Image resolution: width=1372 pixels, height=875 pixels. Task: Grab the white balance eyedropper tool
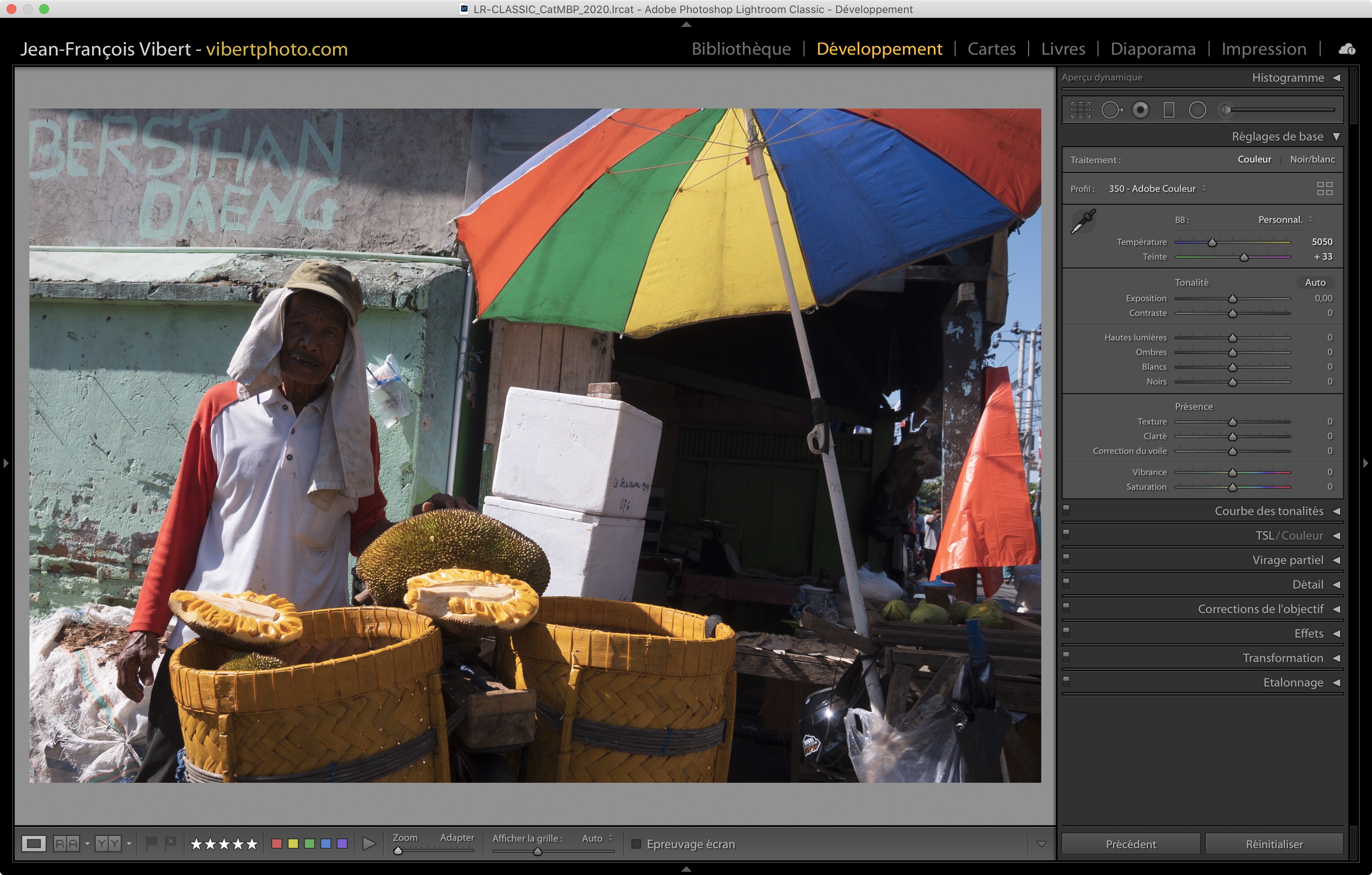tap(1083, 221)
